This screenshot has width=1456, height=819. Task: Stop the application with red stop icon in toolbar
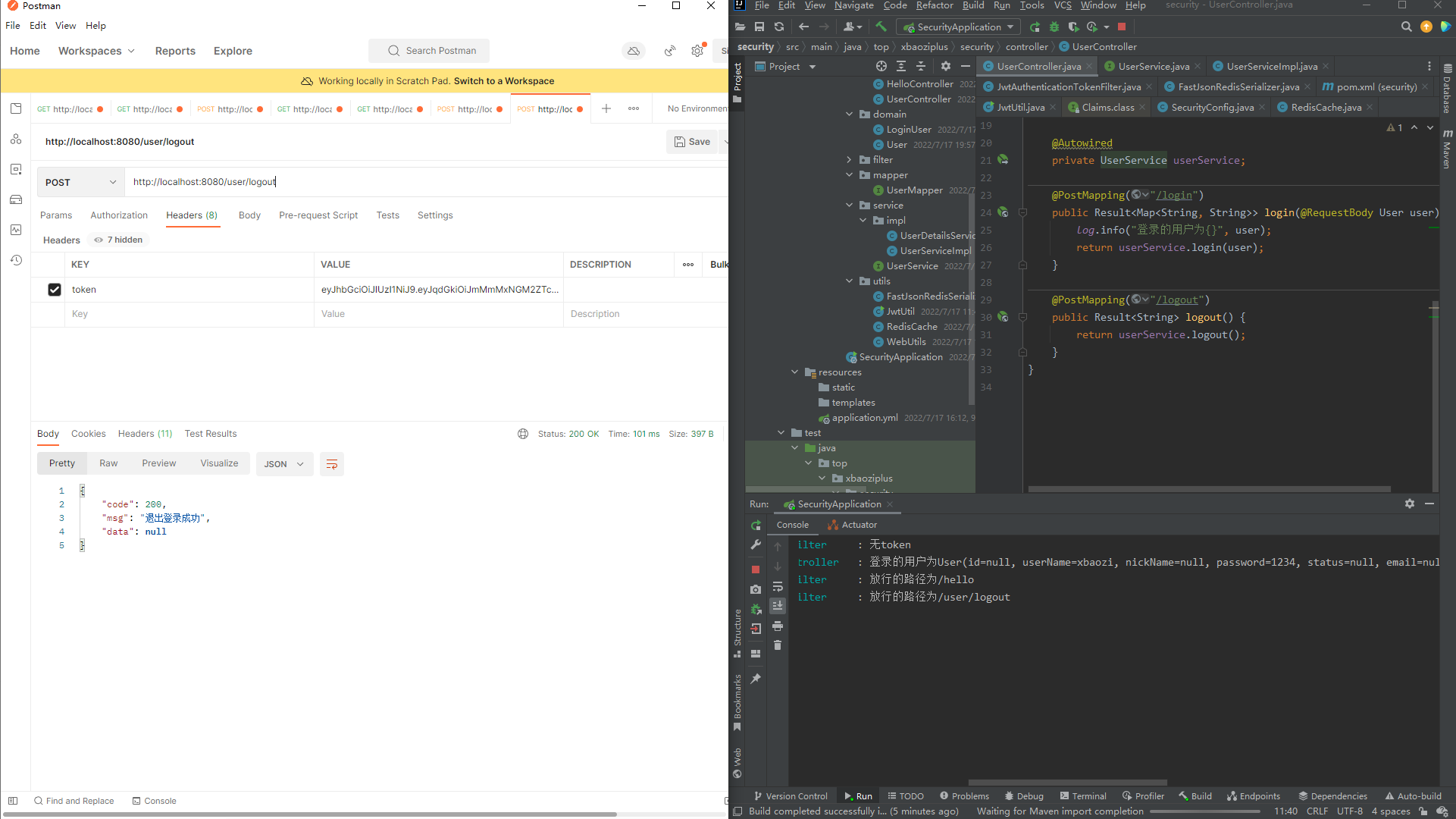coord(1122,27)
